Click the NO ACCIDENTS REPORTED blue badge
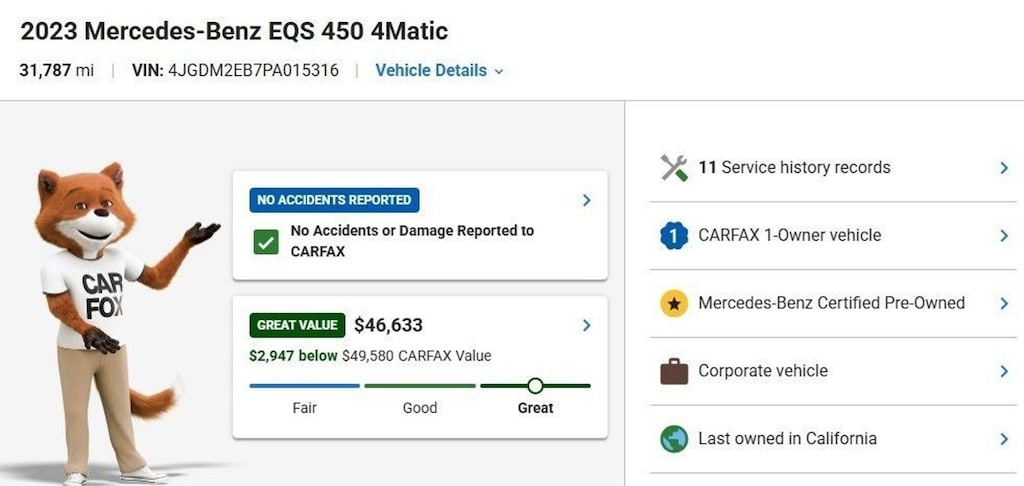Screen dimensions: 1024x486 pos(334,200)
